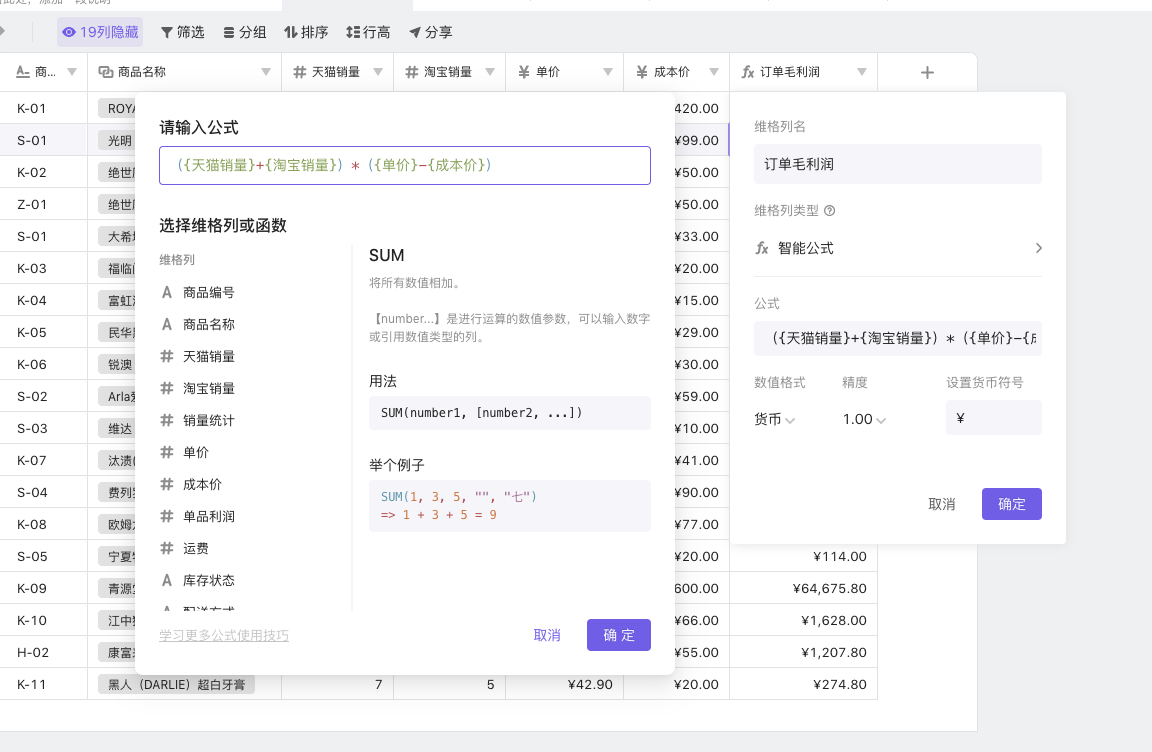Click the 设置货币符号 ¥ input field
Screen dimensions: 1152x752
click(993, 418)
